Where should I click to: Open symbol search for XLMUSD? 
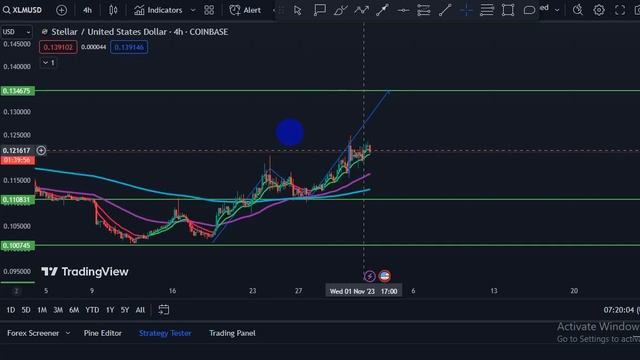pyautogui.click(x=22, y=10)
